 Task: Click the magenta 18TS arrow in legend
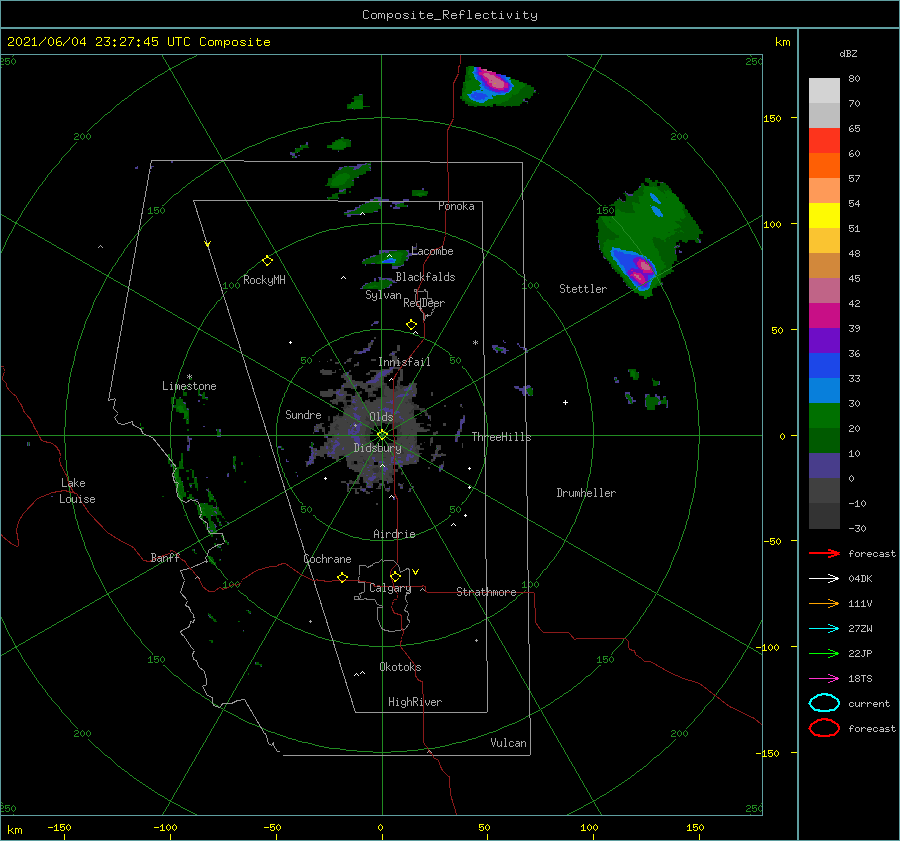coord(824,679)
